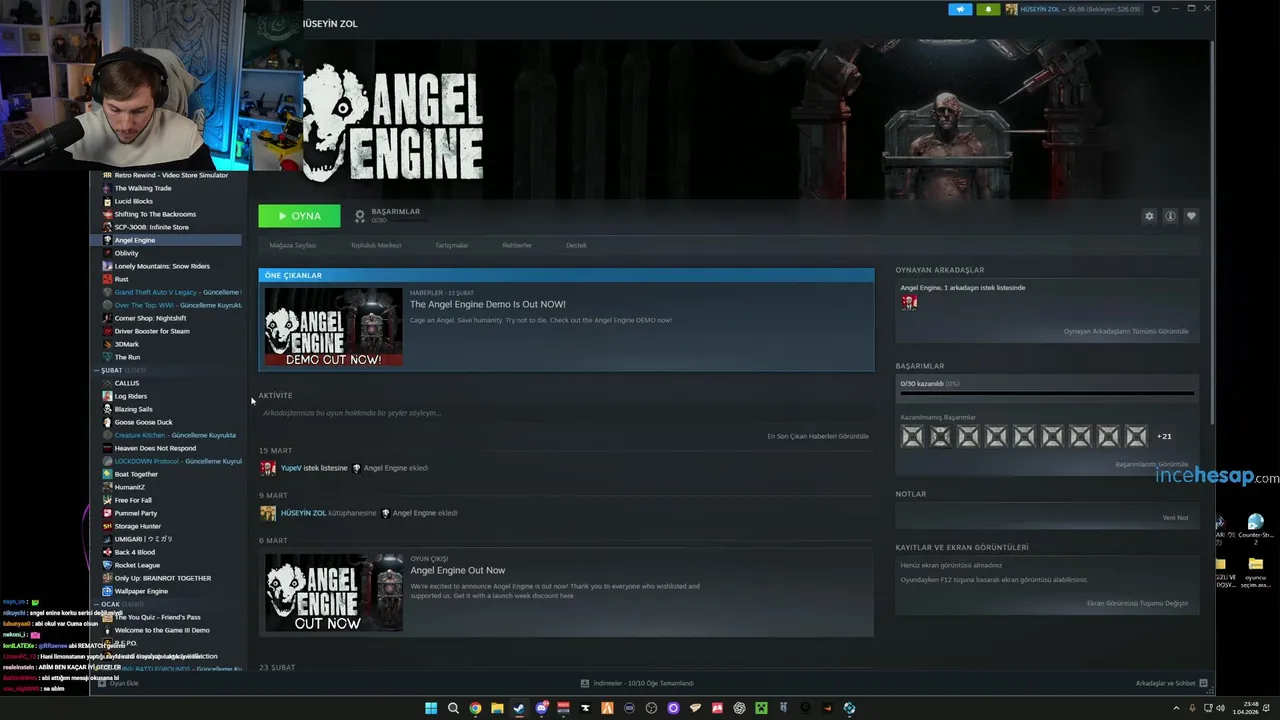Switch to Rehberler tab

[x=517, y=245]
